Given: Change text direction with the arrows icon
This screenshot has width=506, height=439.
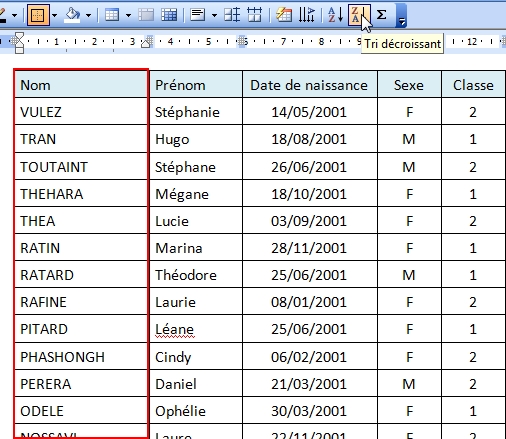Looking at the screenshot, I should 307,15.
